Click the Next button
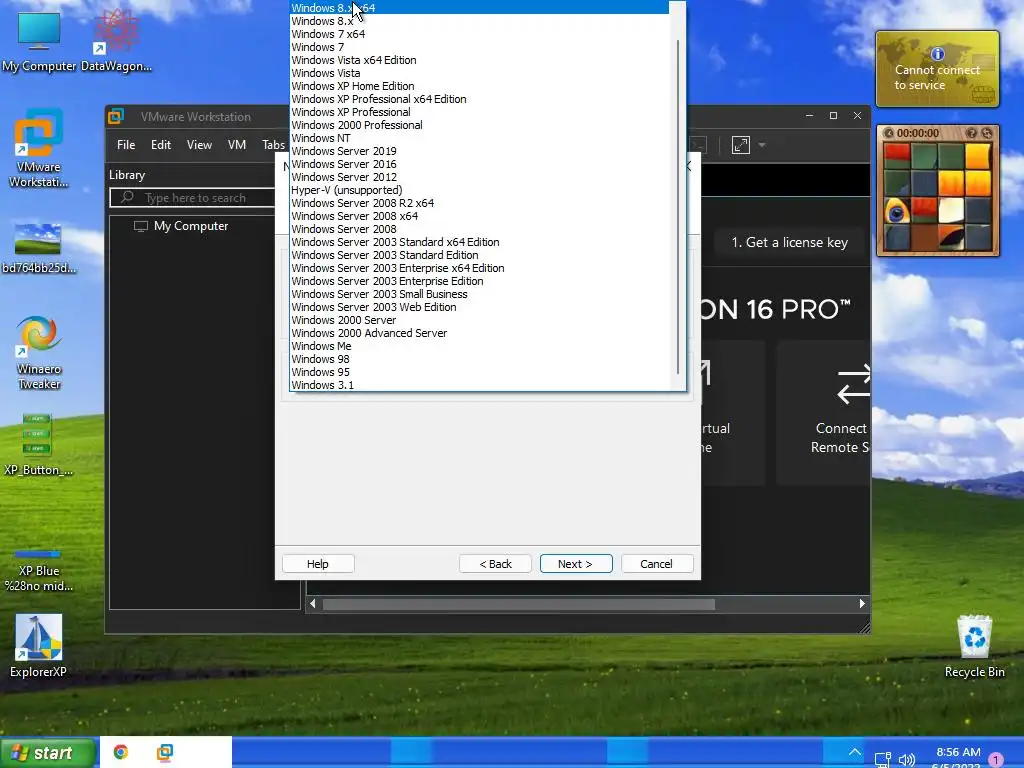The height and width of the screenshot is (768, 1024). coord(576,564)
